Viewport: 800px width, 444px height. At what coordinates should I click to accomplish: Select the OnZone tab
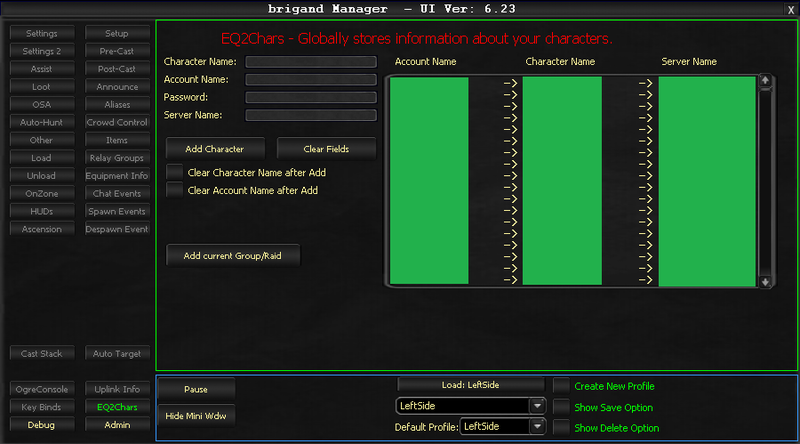42,193
